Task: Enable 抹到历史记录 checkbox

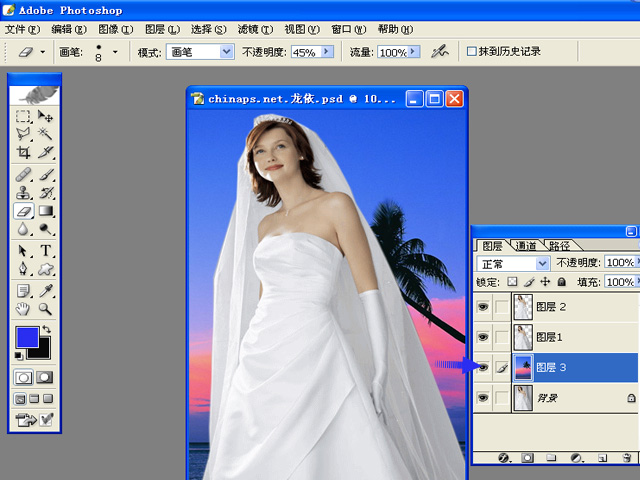Action: tap(471, 51)
